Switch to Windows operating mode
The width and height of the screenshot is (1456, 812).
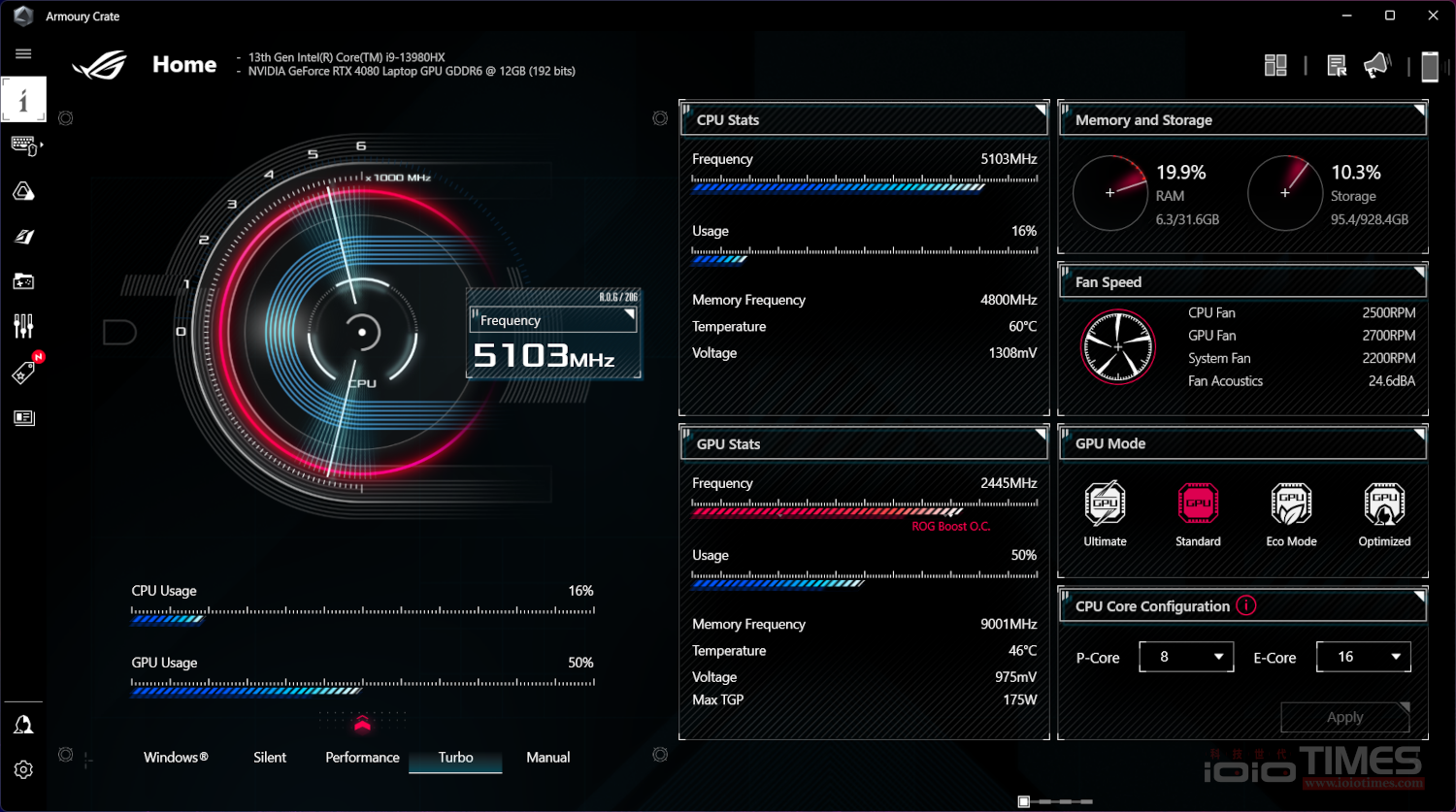point(176,758)
